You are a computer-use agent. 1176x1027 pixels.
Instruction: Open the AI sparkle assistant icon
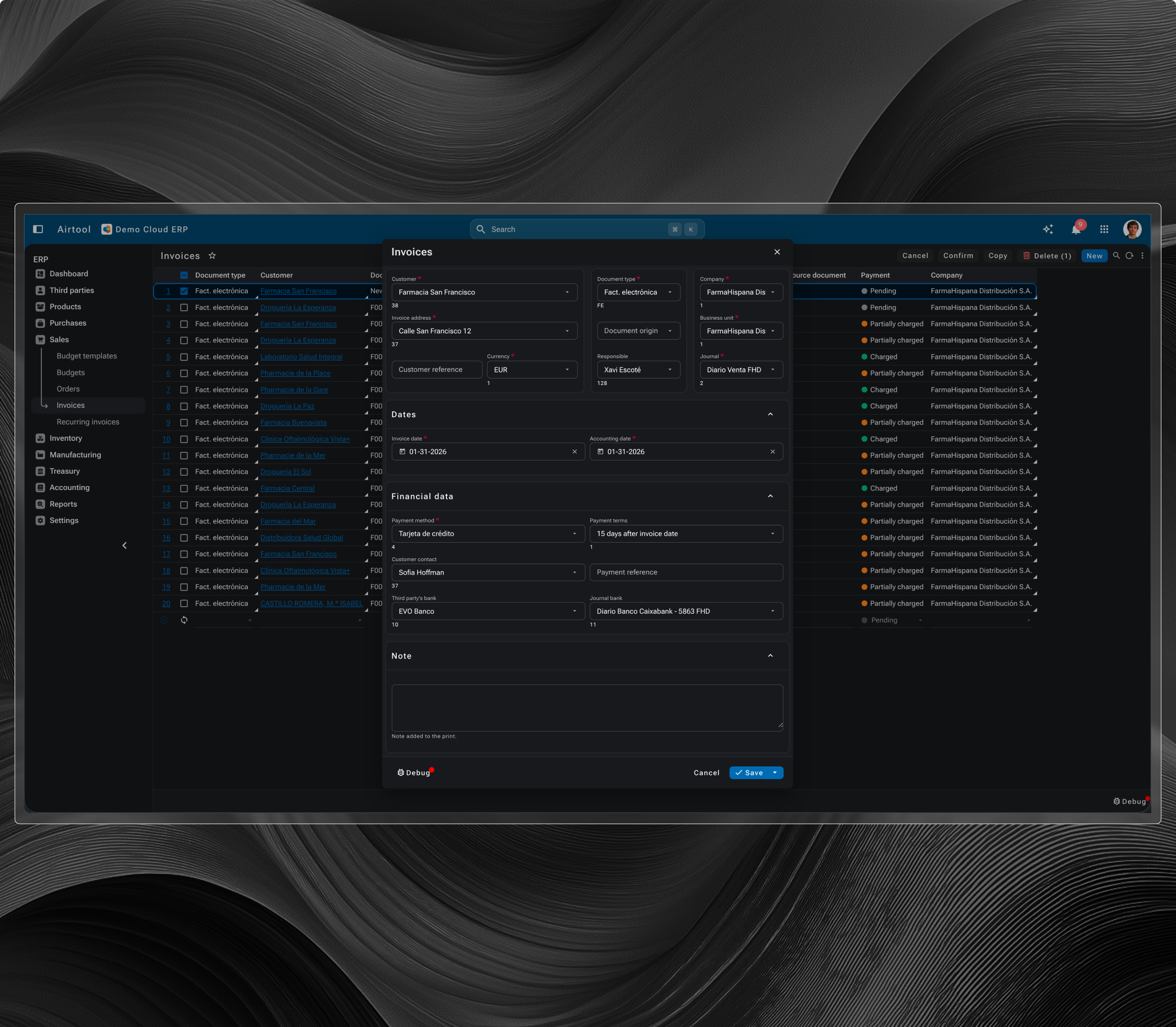tap(1048, 229)
